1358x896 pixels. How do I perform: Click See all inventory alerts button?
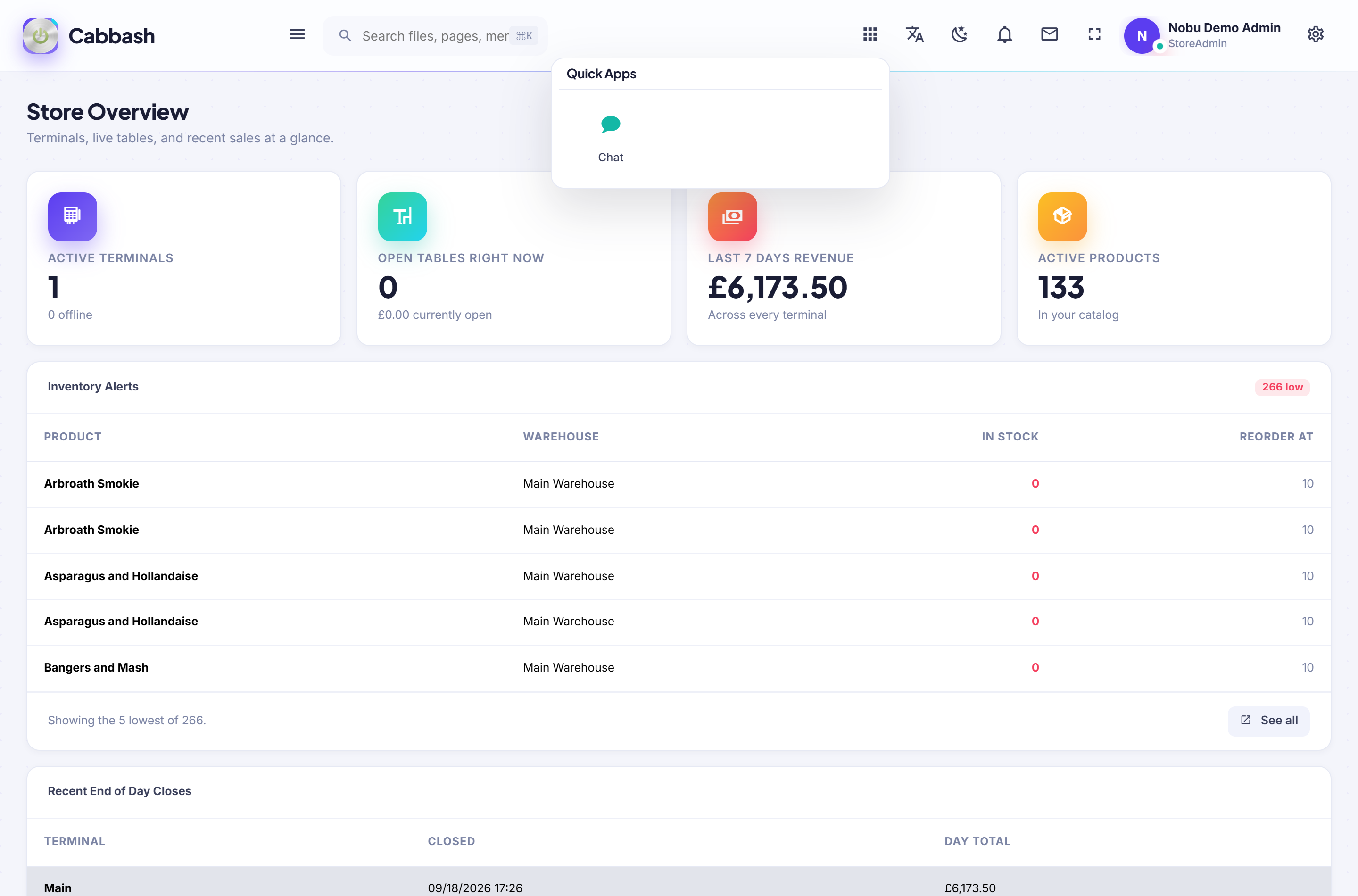click(1268, 721)
